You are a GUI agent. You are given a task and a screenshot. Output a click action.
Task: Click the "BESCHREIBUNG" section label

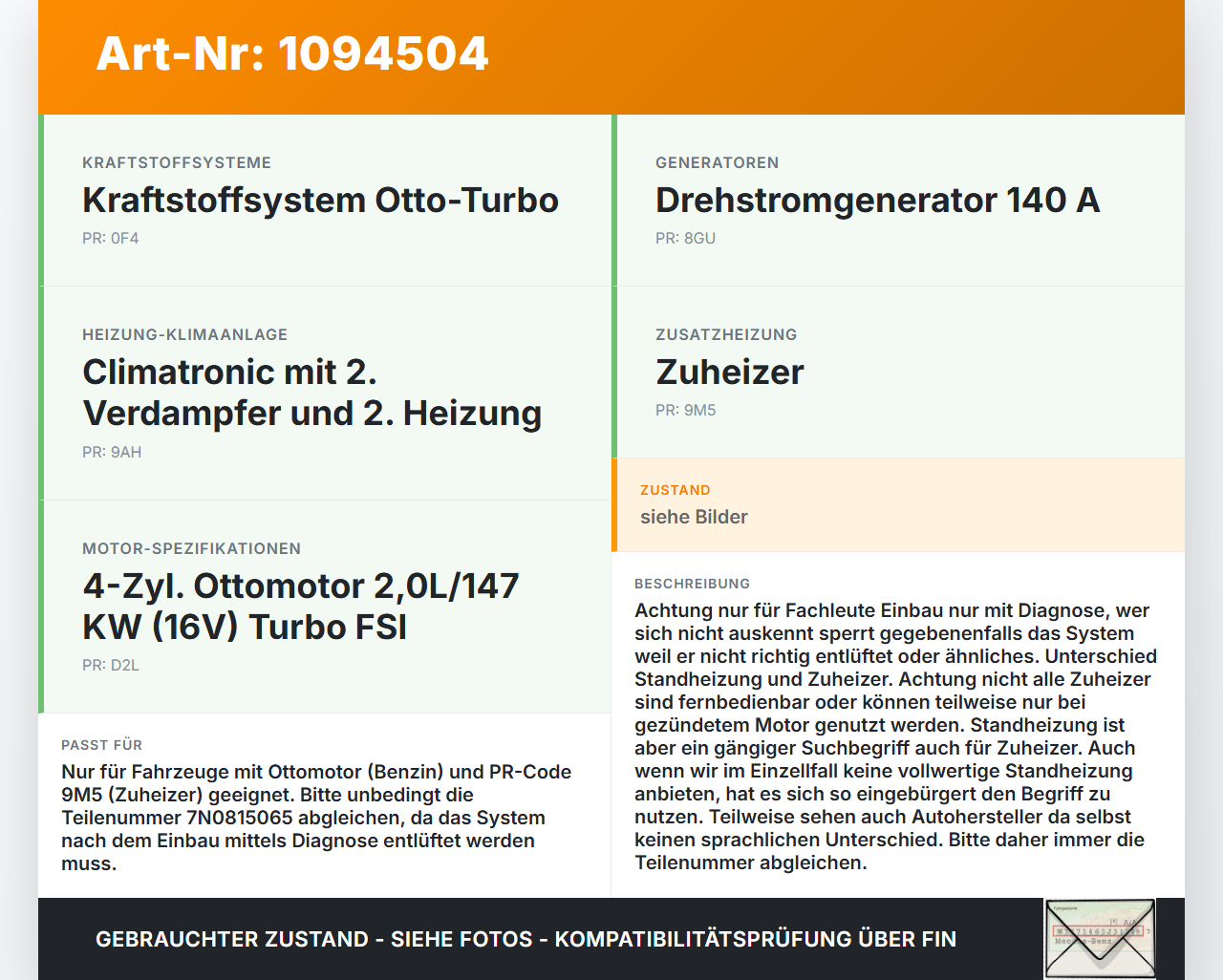click(x=693, y=584)
